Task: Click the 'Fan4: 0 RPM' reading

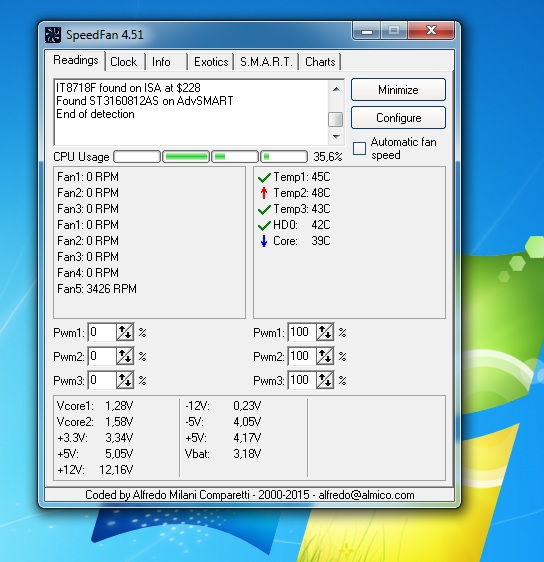Action: [x=88, y=273]
